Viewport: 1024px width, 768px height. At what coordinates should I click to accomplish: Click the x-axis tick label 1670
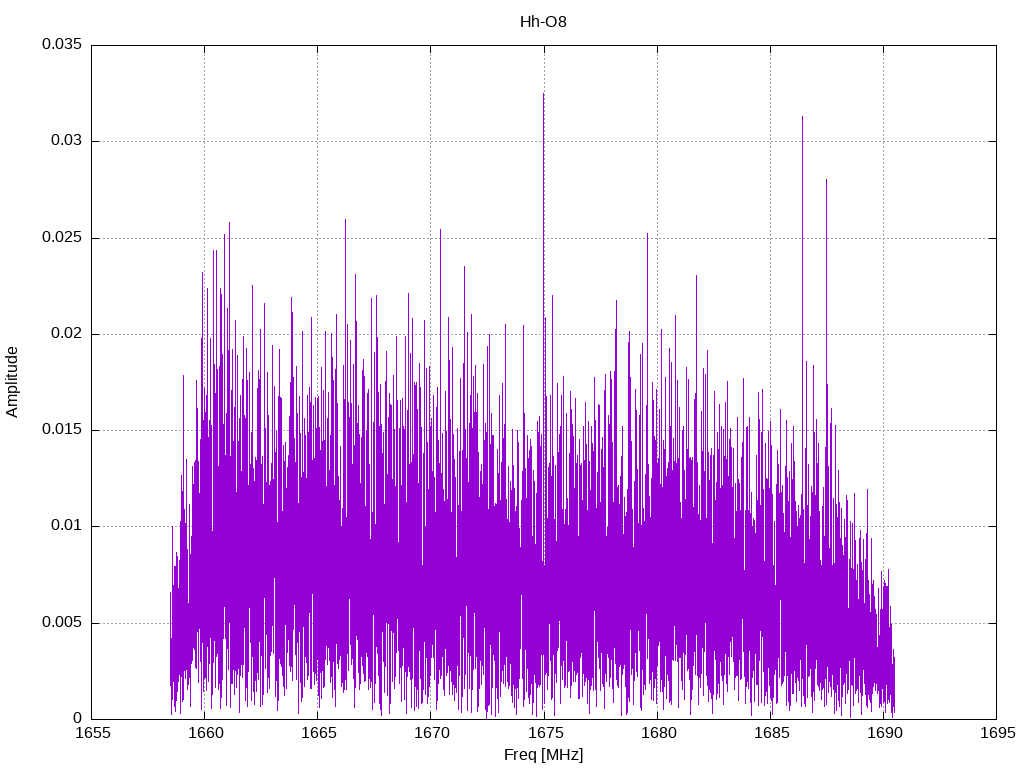431,733
